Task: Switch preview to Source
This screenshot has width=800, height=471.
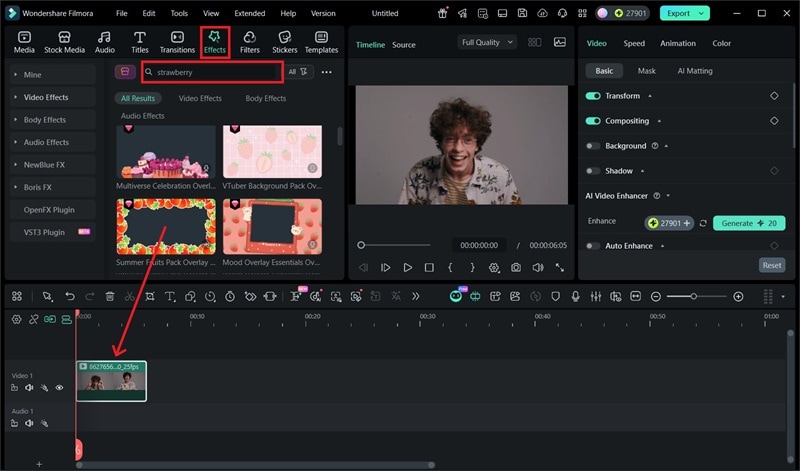Action: tap(404, 45)
